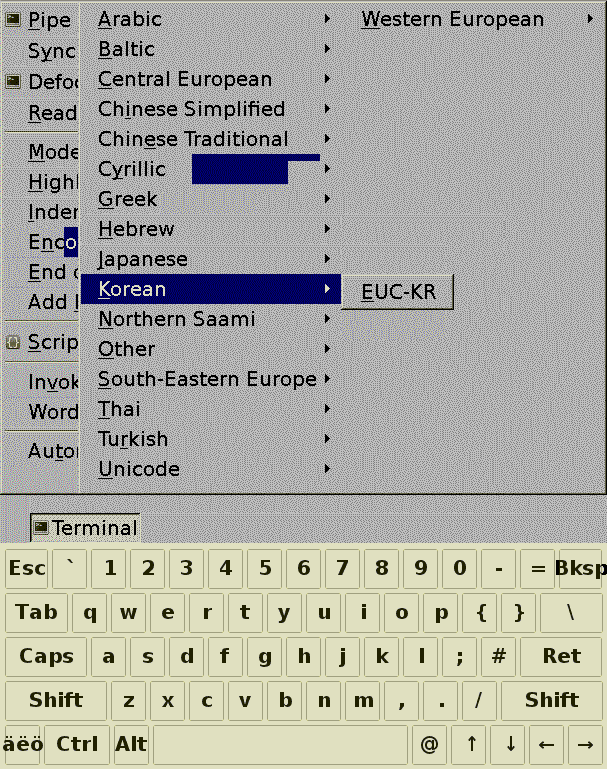Open the Turkish encoding submenu
The height and width of the screenshot is (769, 607).
point(211,439)
